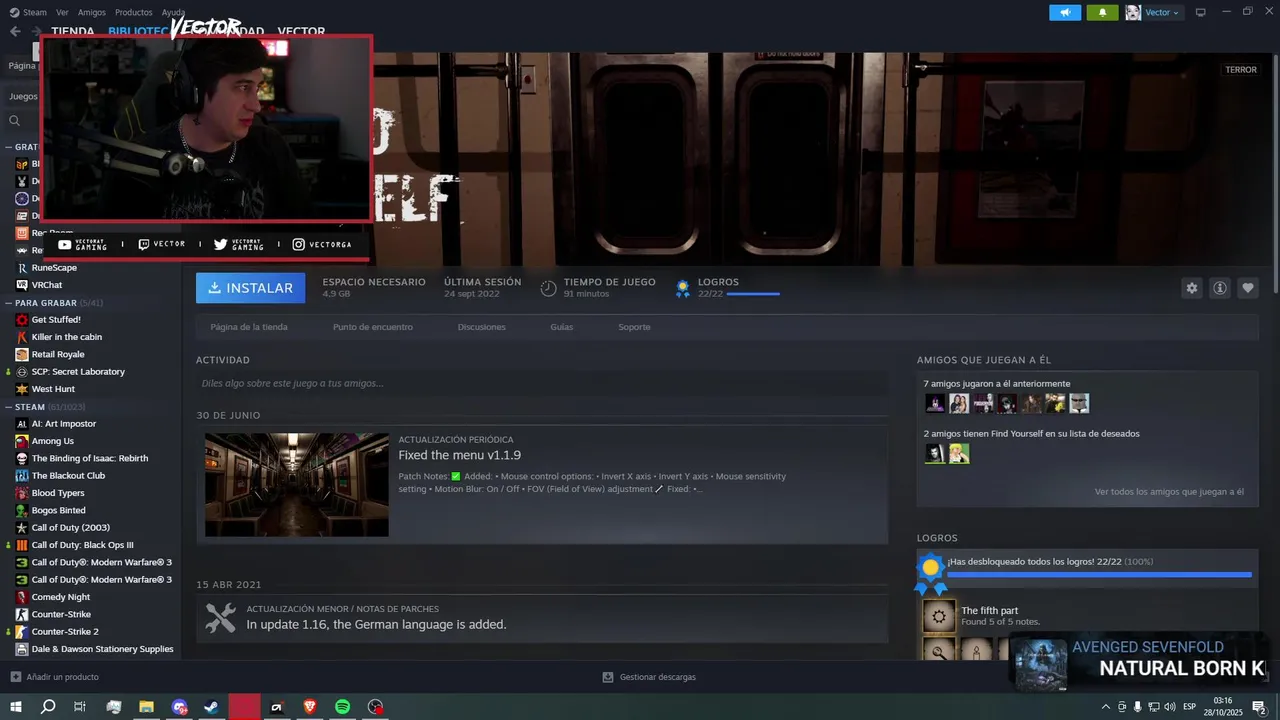Open Windows taskbar search
This screenshot has width=1280, height=720.
click(x=48, y=707)
